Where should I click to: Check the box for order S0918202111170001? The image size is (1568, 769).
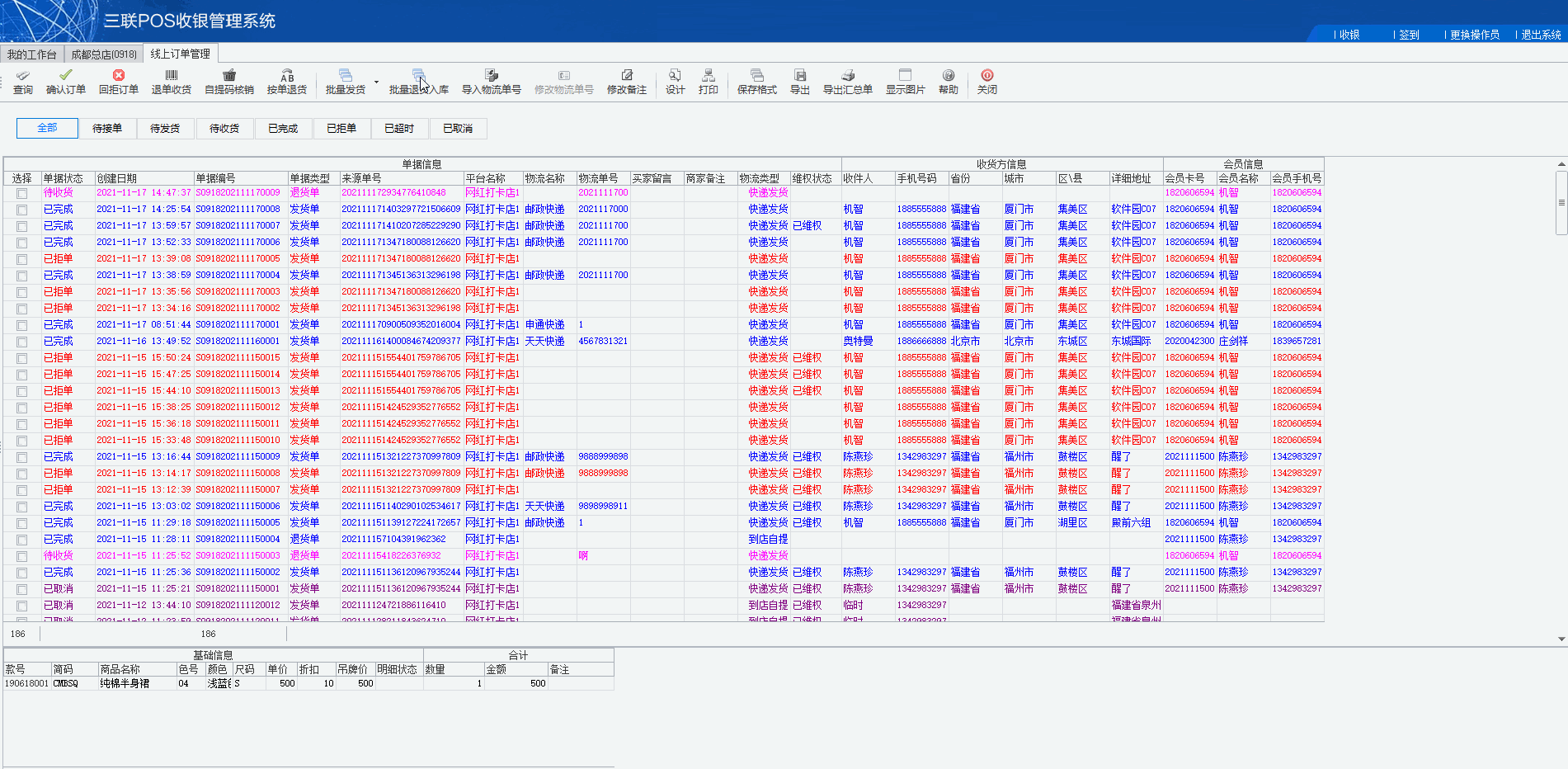(22, 325)
